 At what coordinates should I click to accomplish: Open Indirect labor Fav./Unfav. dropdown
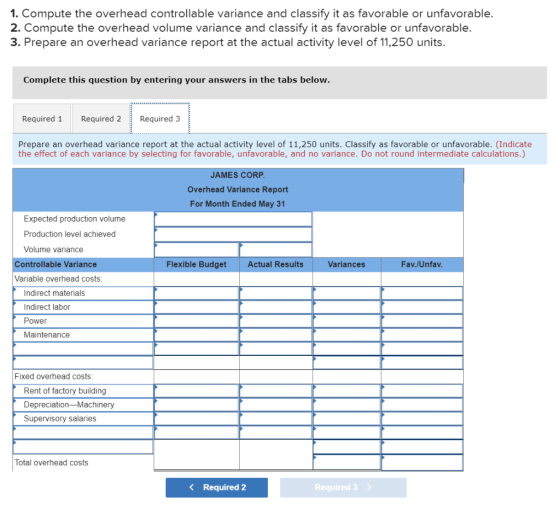(422, 307)
